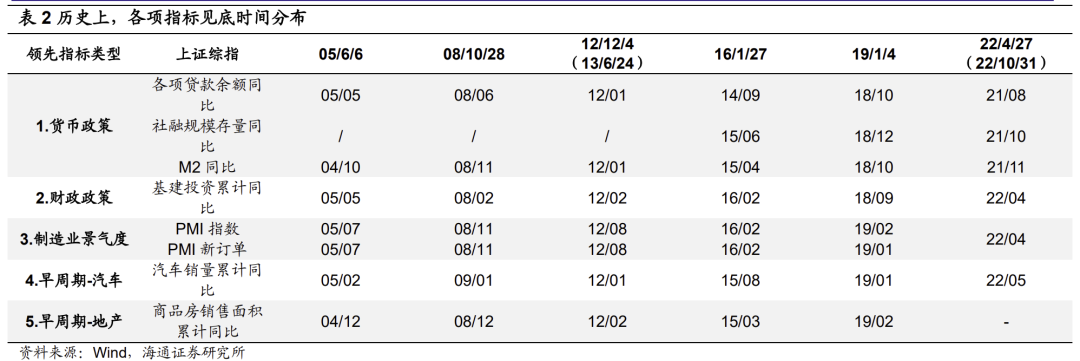The image size is (1080, 361).
Task: Click the 5.早周期-地产 row label
Action: [x=74, y=321]
